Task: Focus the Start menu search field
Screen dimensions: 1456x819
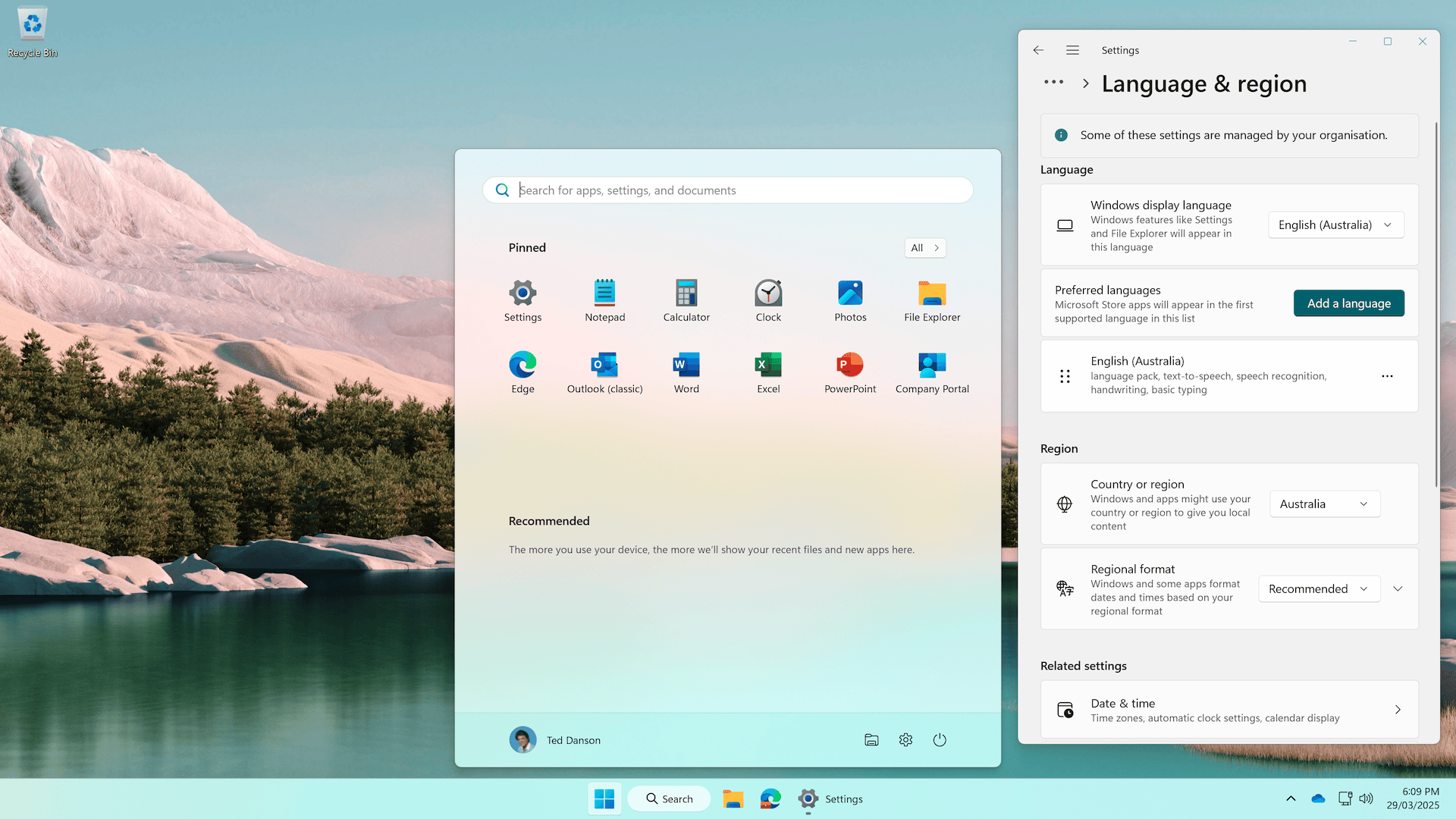Action: 728,190
